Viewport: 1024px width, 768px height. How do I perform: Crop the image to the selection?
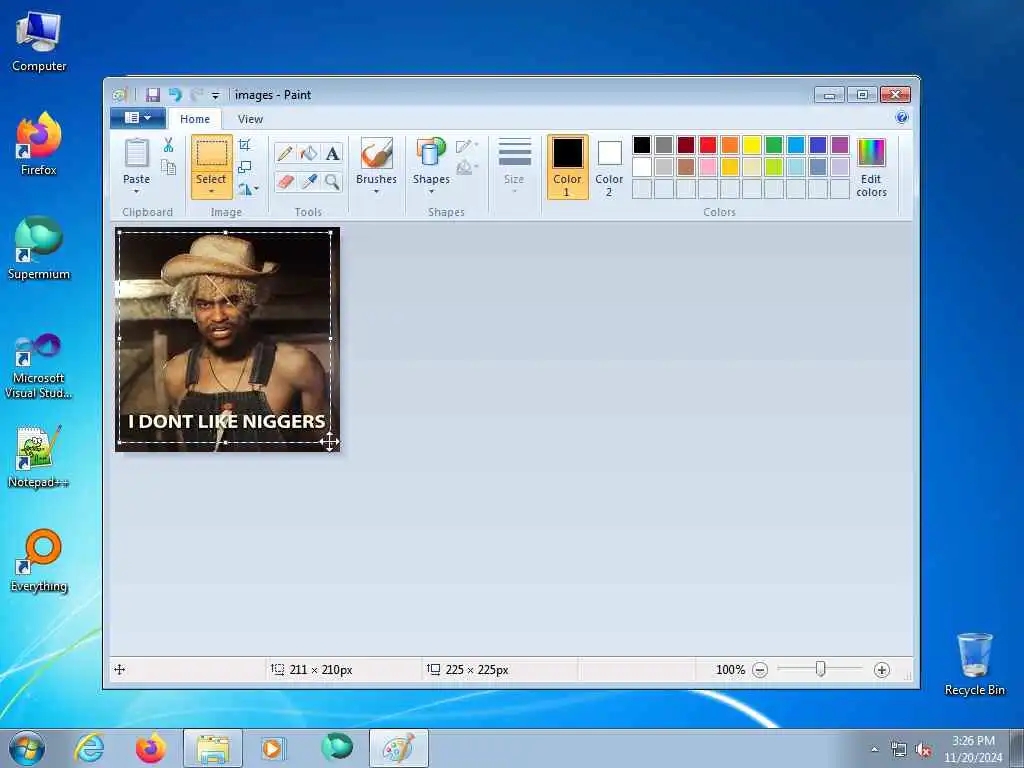point(245,145)
